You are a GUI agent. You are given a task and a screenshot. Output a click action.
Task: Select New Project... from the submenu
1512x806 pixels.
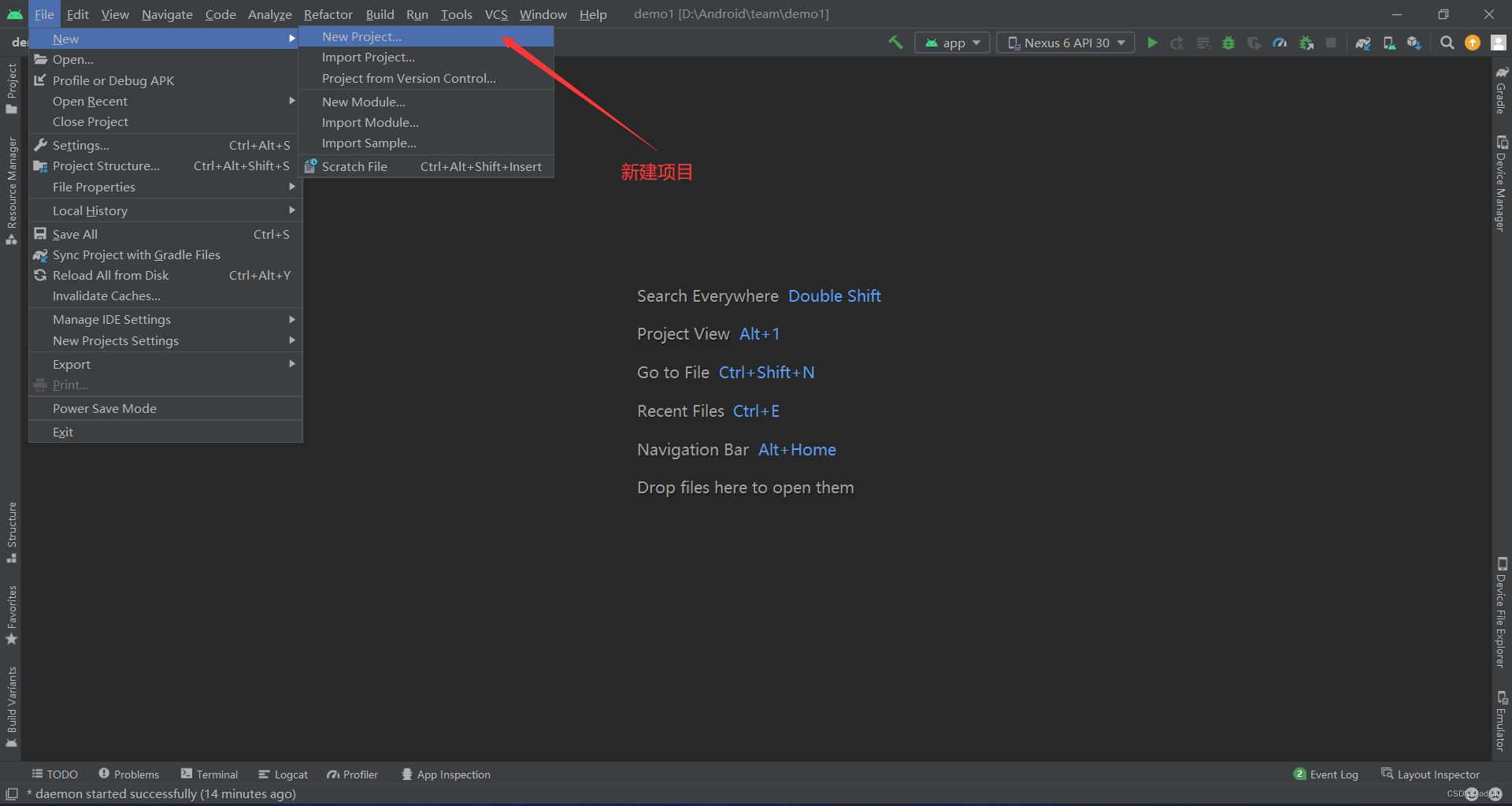click(x=426, y=36)
